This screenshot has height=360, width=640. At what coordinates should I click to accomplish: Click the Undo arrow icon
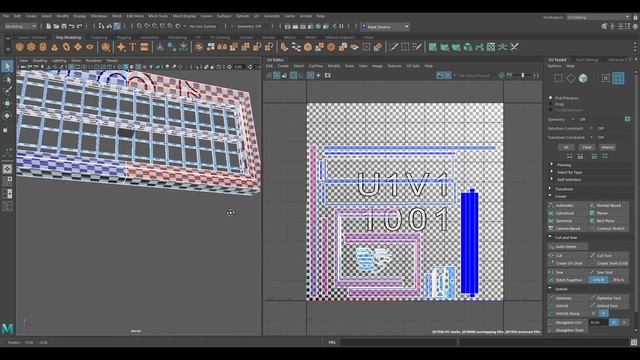coord(71,26)
